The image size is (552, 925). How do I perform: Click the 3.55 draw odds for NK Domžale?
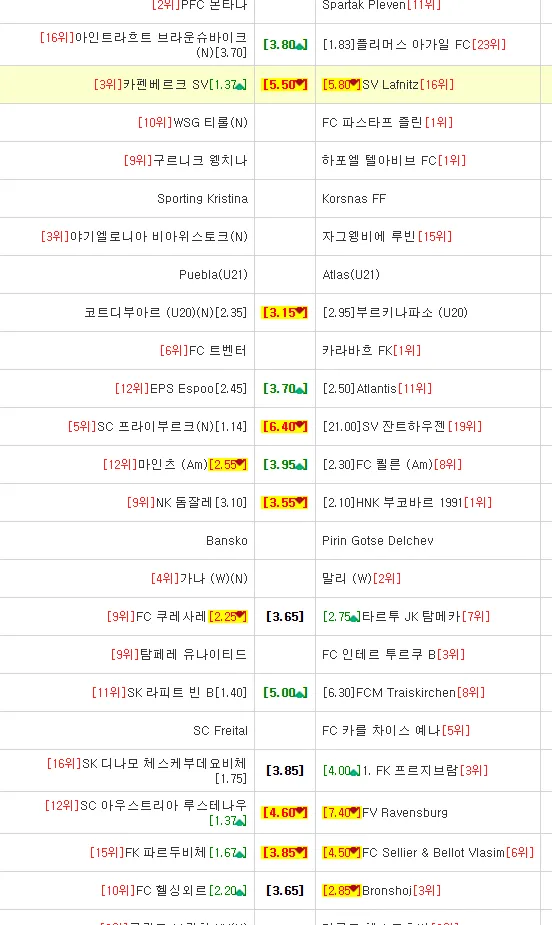(285, 502)
